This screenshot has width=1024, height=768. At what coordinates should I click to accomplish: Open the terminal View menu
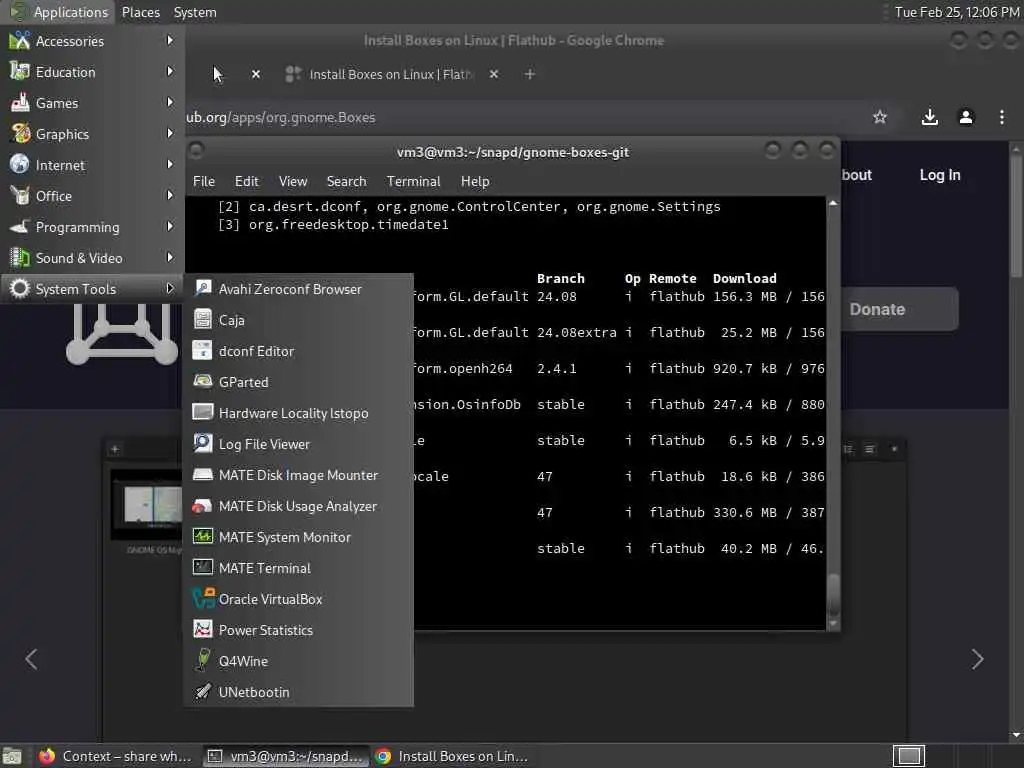coord(293,181)
